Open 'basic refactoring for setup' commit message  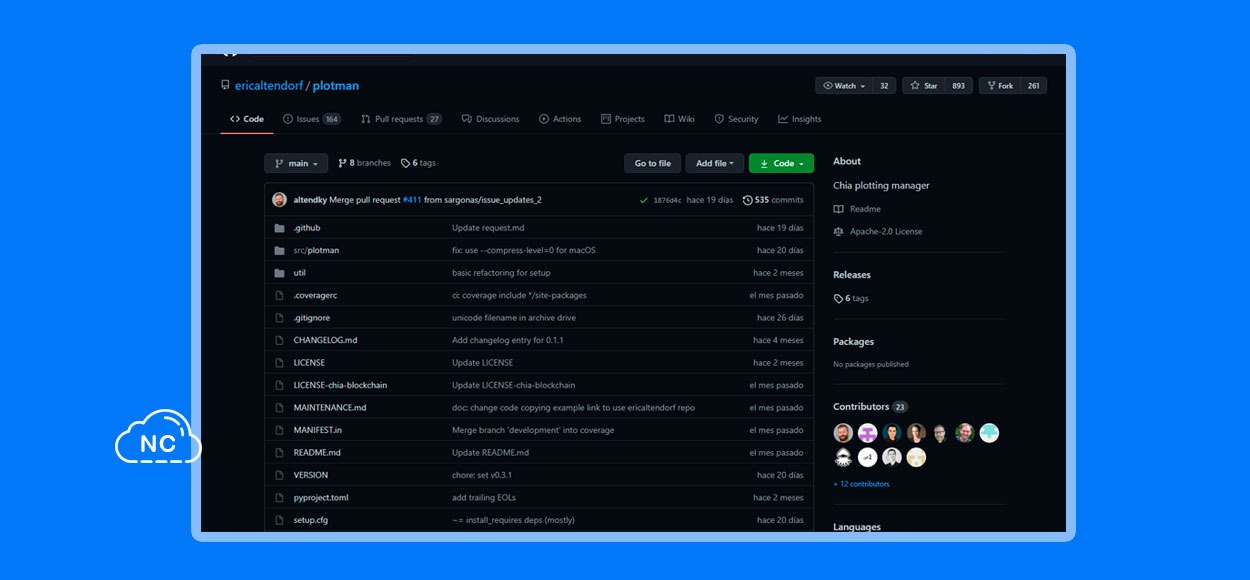[501, 273]
